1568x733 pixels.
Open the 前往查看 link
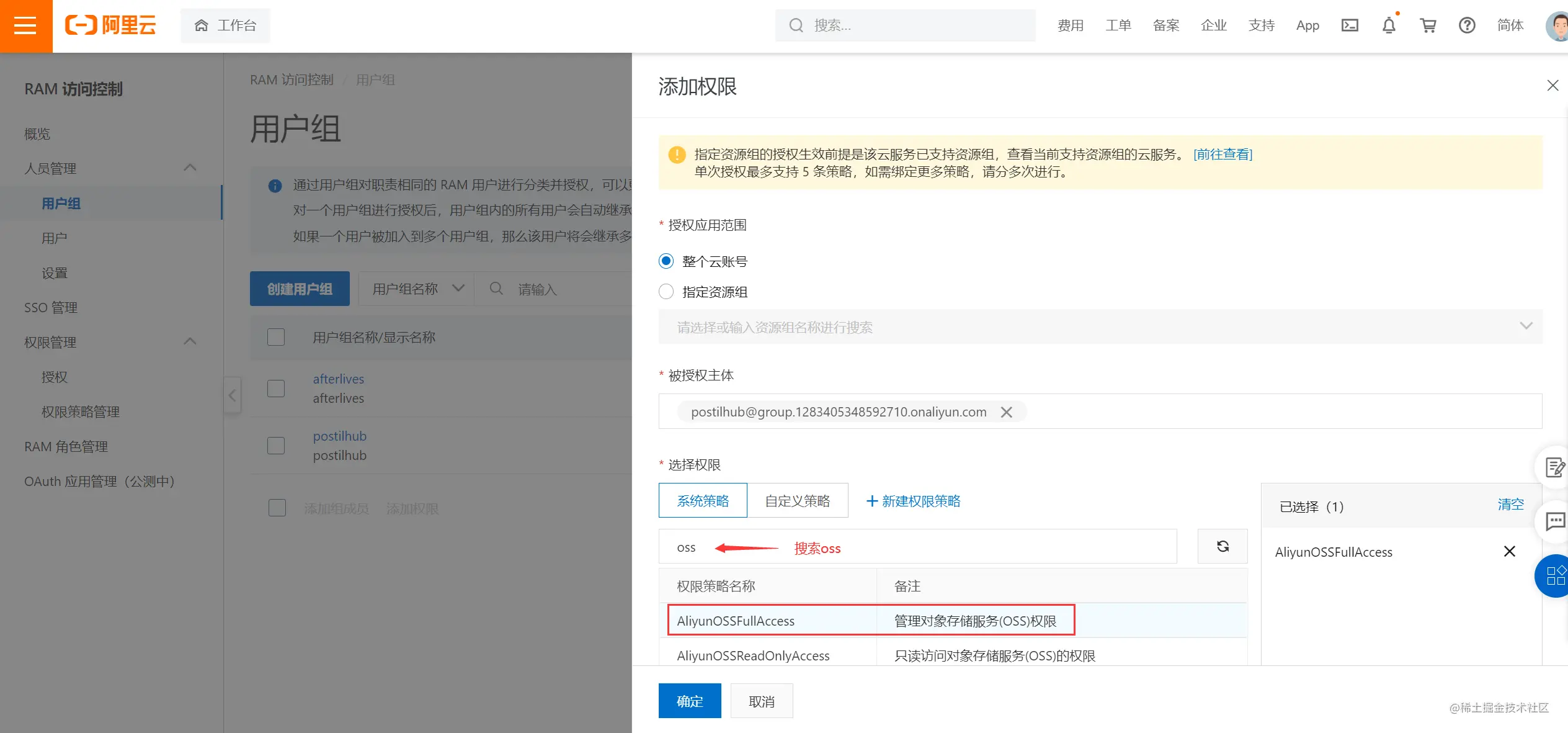1223,154
